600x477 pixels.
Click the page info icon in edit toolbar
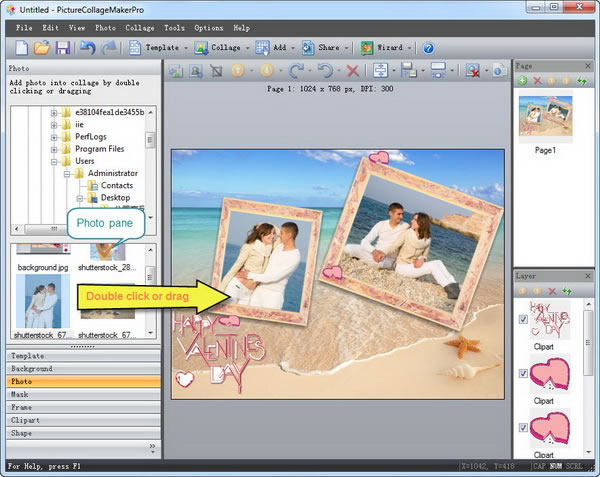[x=499, y=71]
